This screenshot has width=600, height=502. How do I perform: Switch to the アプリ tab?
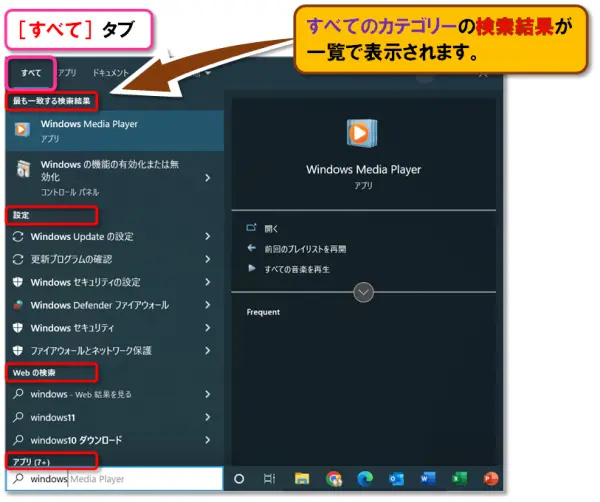coord(67,73)
